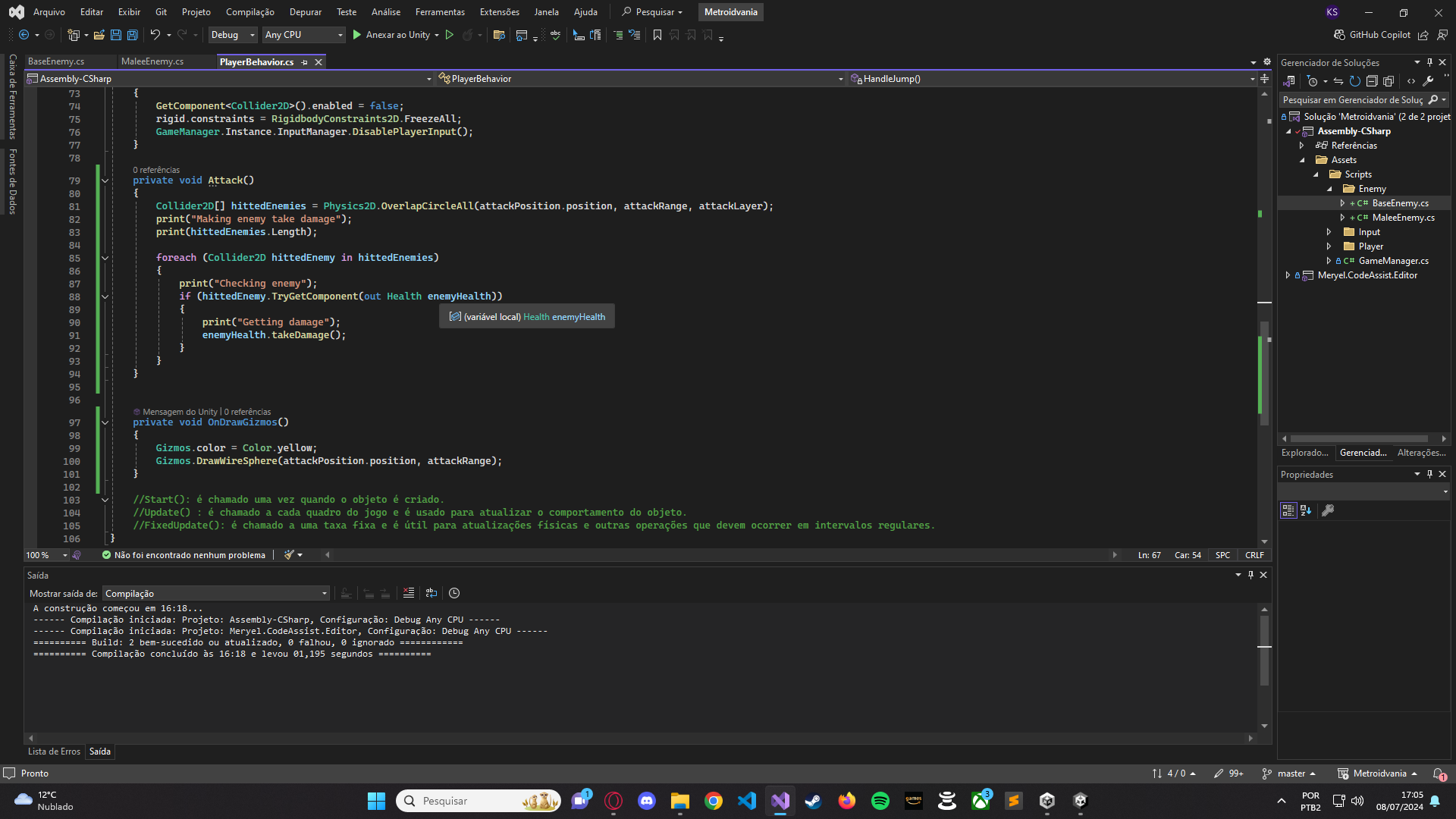This screenshot has height=819, width=1456.
Task: Undo the last action
Action: click(x=155, y=35)
